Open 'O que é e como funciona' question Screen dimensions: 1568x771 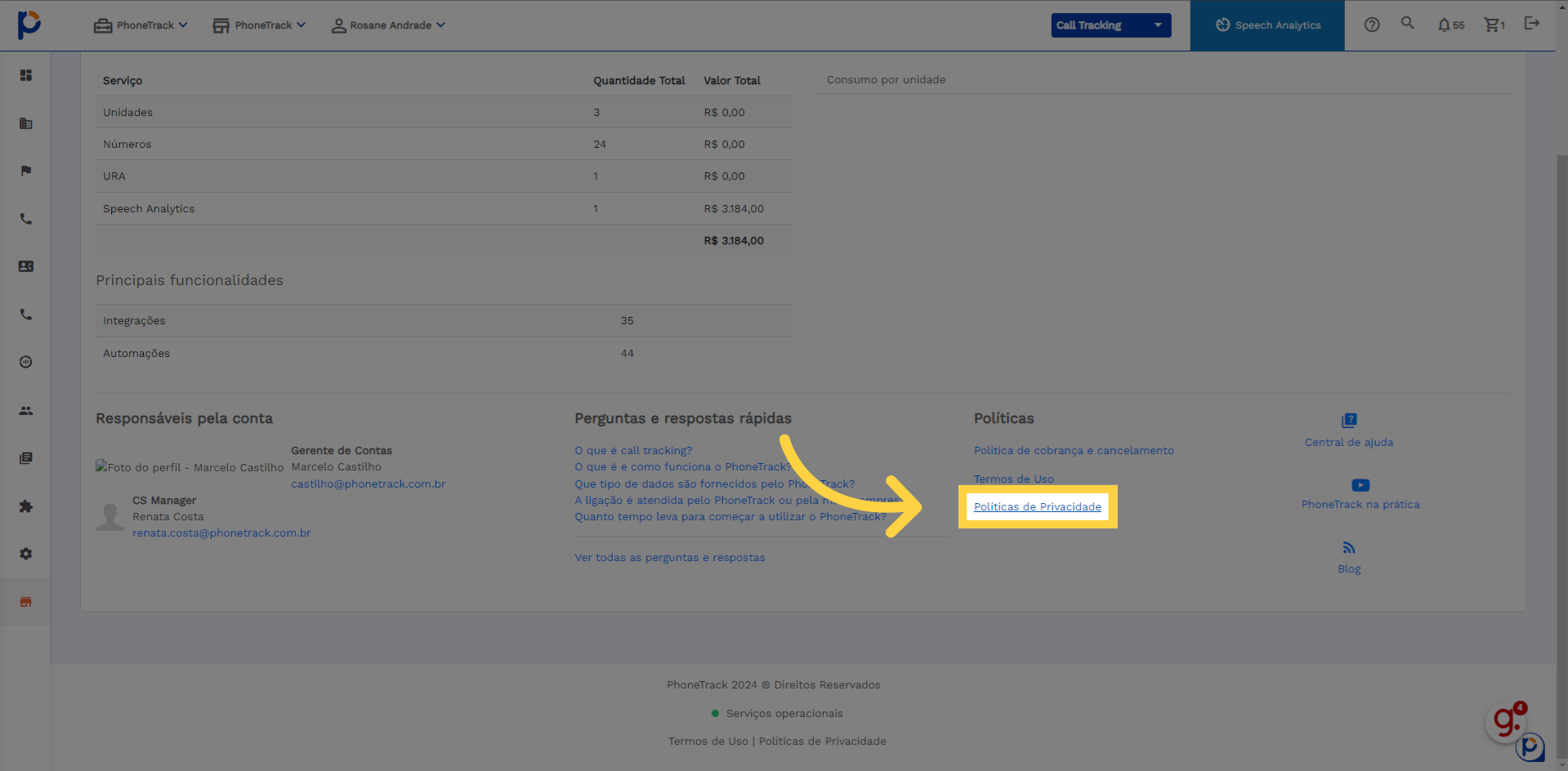click(683, 467)
